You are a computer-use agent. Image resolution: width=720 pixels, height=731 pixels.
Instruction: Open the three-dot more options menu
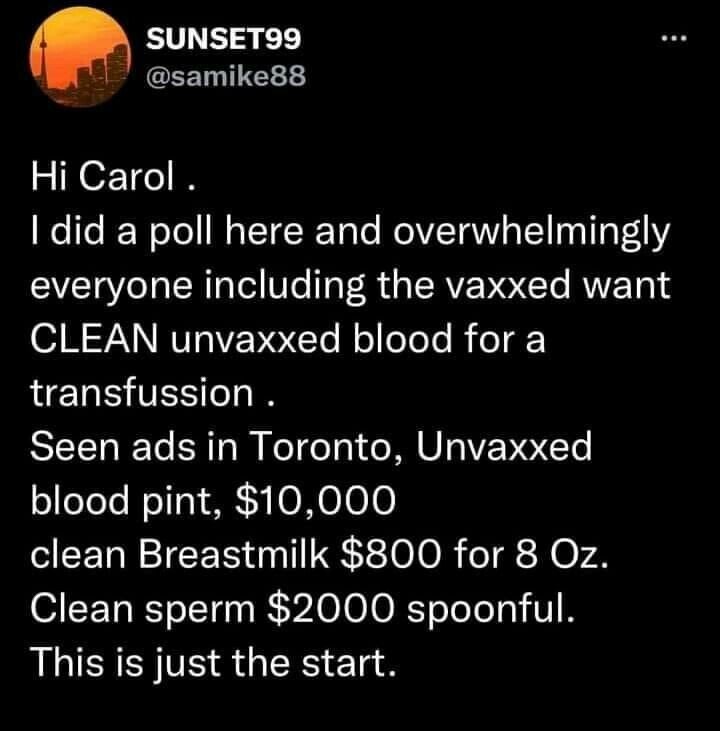point(674,40)
